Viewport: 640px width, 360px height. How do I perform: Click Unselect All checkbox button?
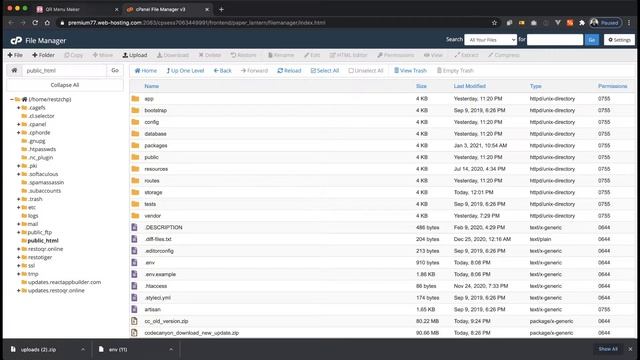tap(366, 71)
